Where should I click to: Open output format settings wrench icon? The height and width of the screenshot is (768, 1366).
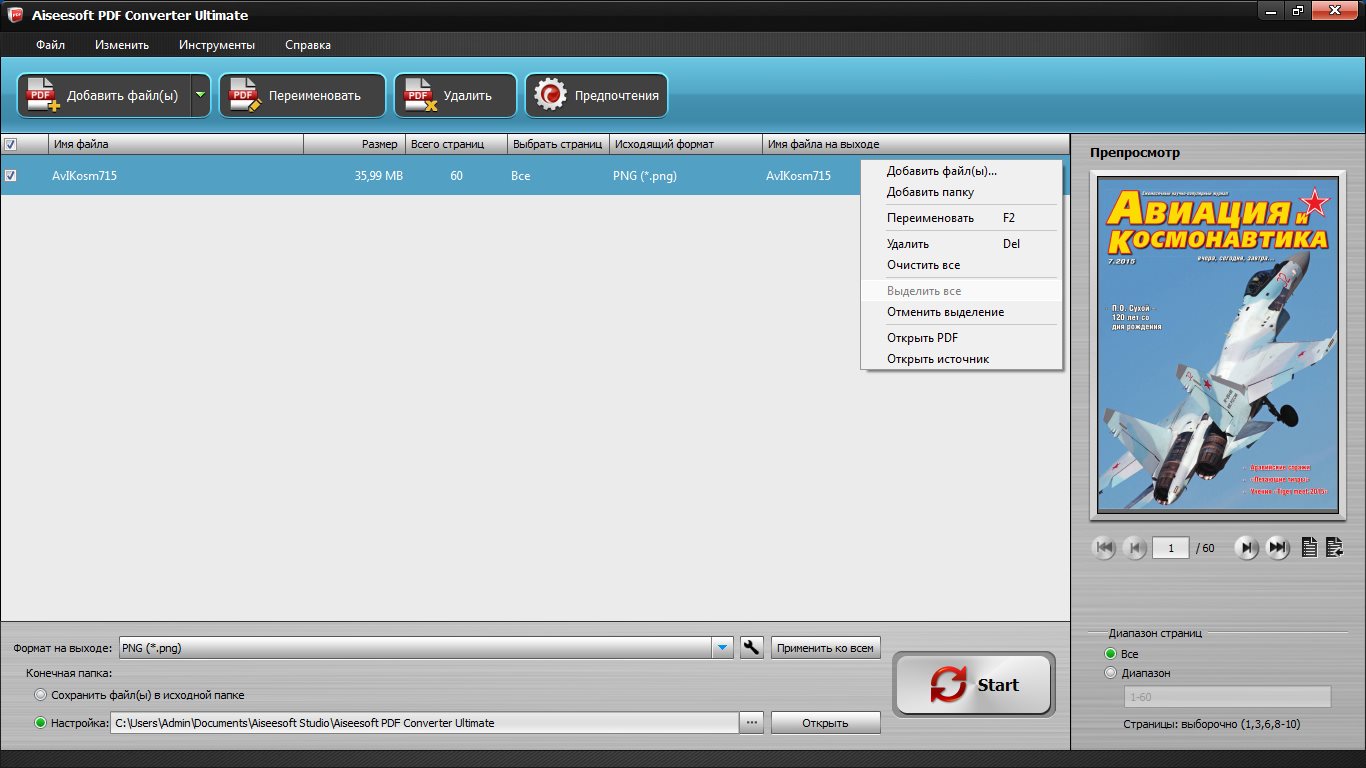(751, 648)
